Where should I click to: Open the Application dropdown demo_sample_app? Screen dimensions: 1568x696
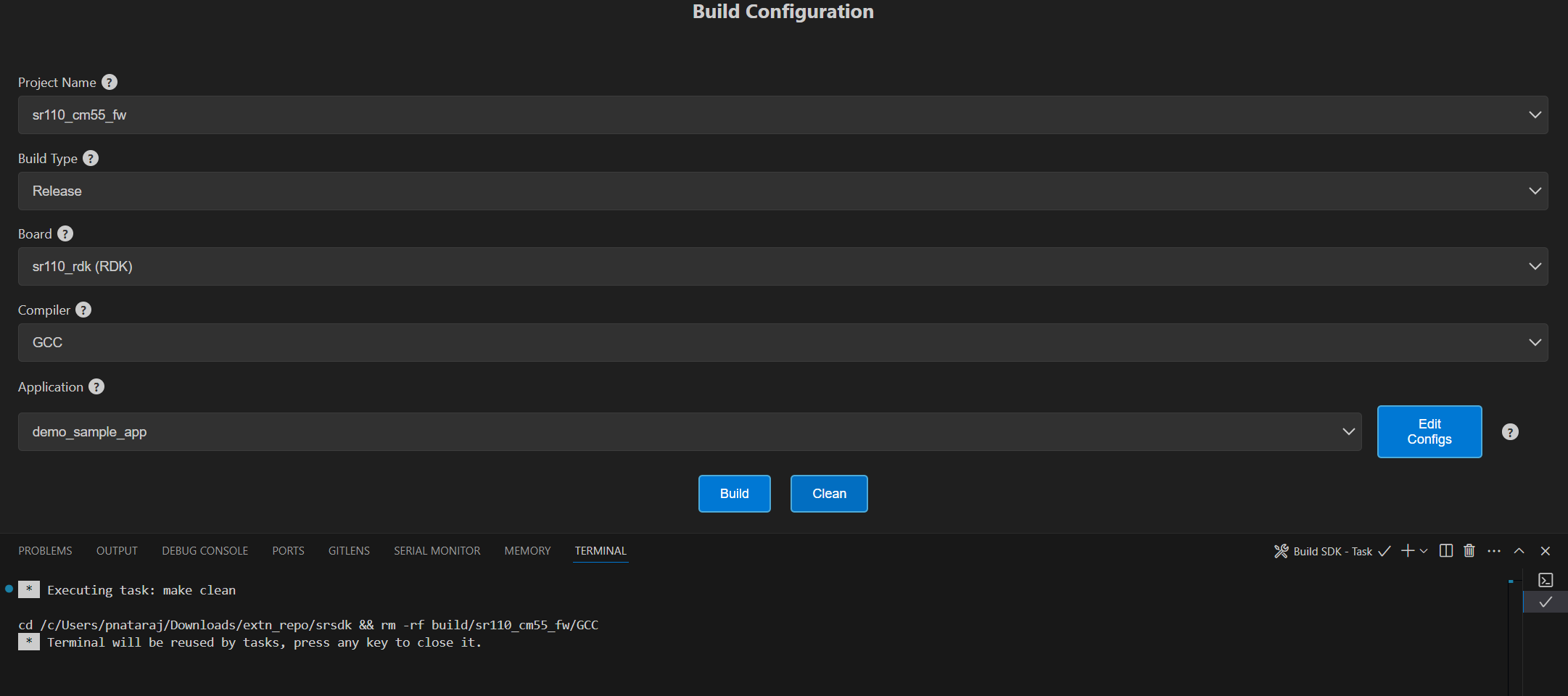[689, 432]
